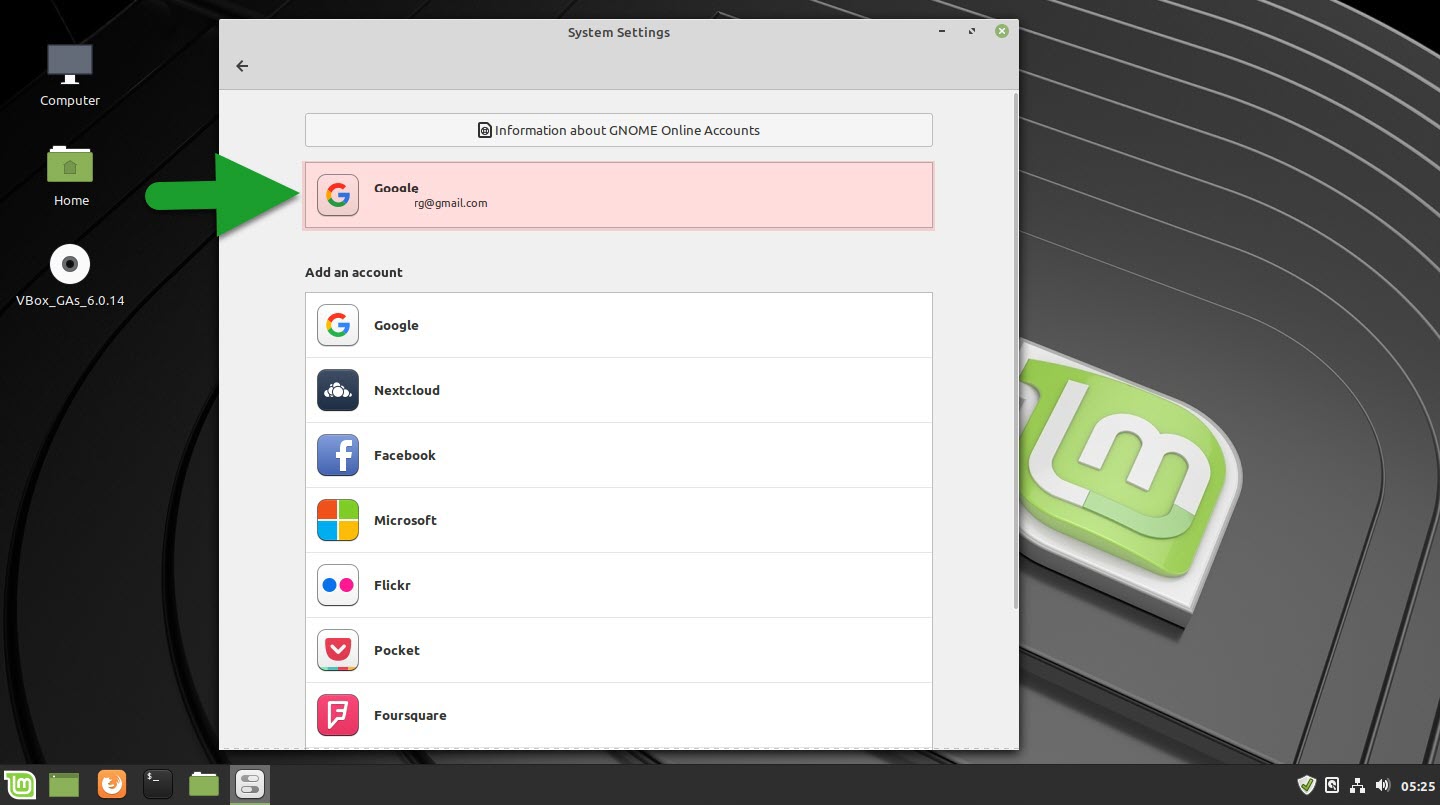
Task: Add a Microsoft account
Action: 619,520
